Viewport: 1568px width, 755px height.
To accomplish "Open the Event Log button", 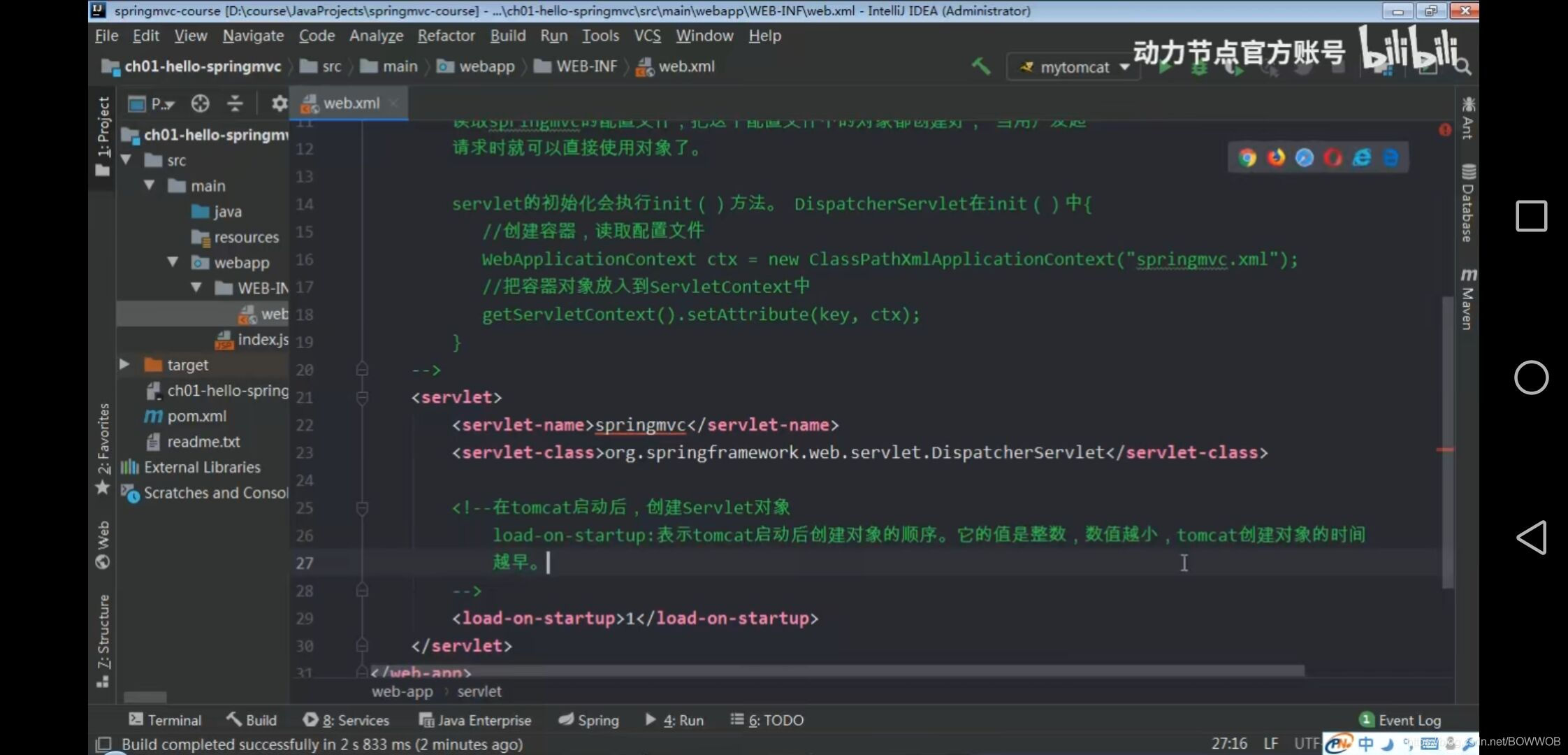I will click(x=1400, y=720).
